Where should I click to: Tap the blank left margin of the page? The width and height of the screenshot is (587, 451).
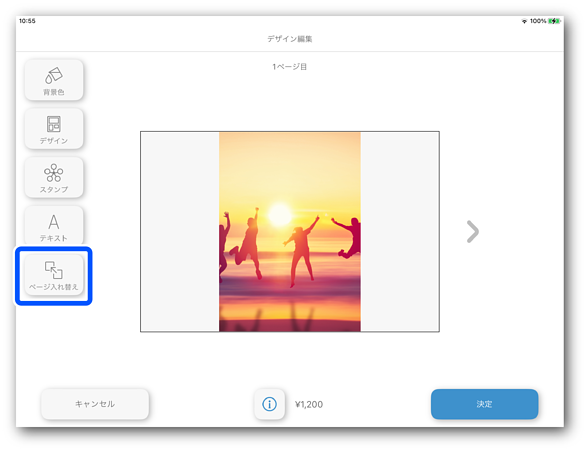pos(180,232)
